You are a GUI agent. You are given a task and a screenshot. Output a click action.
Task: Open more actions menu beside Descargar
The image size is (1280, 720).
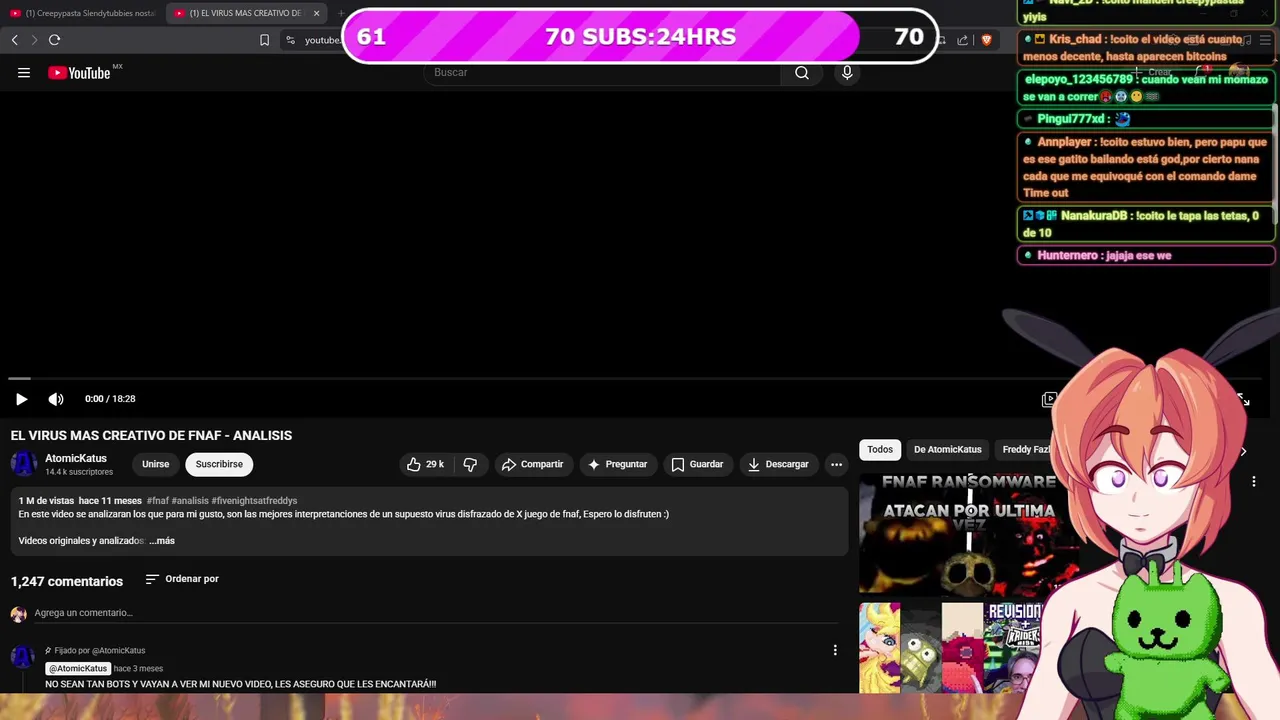coord(836,464)
